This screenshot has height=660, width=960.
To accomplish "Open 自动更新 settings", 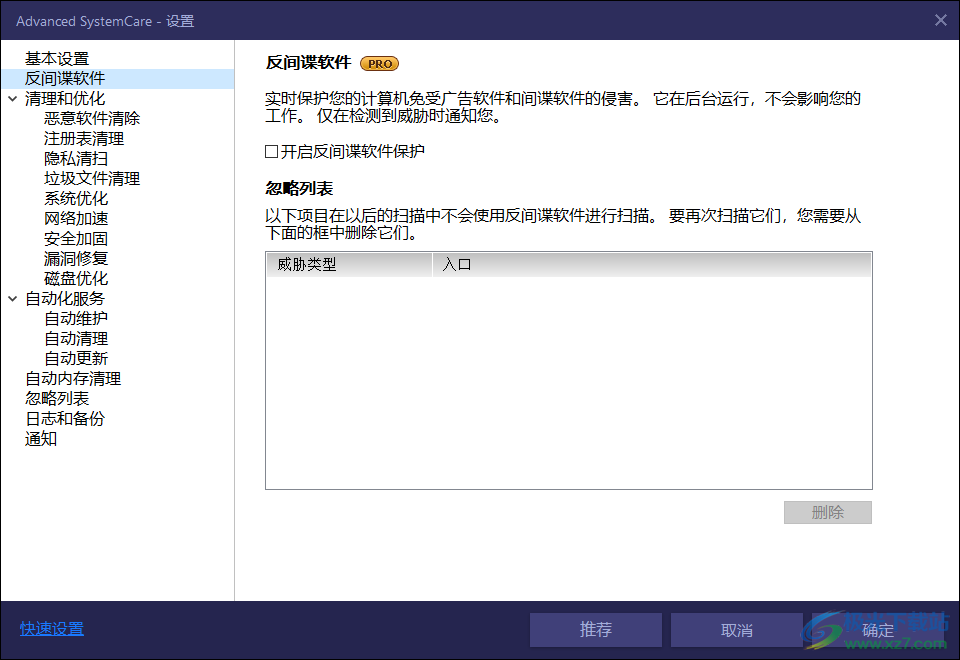I will 76,359.
